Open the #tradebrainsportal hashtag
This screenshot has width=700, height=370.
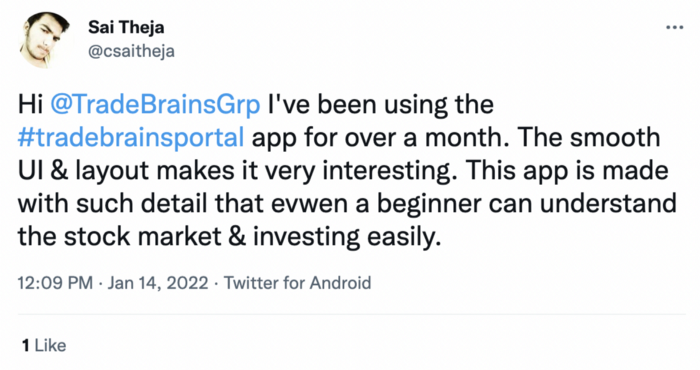click(131, 138)
